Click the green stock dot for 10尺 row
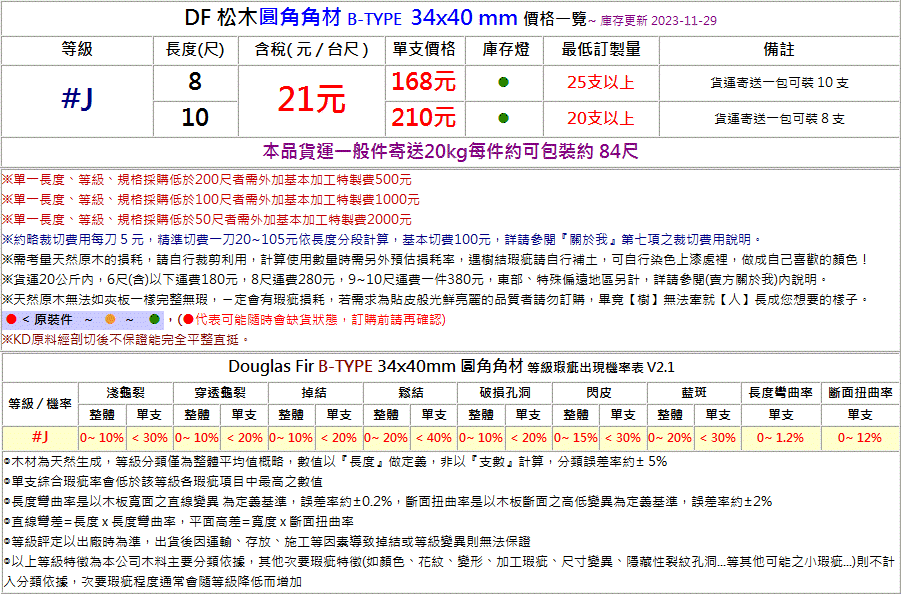Viewport: 901px width, 594px height. 503,117
